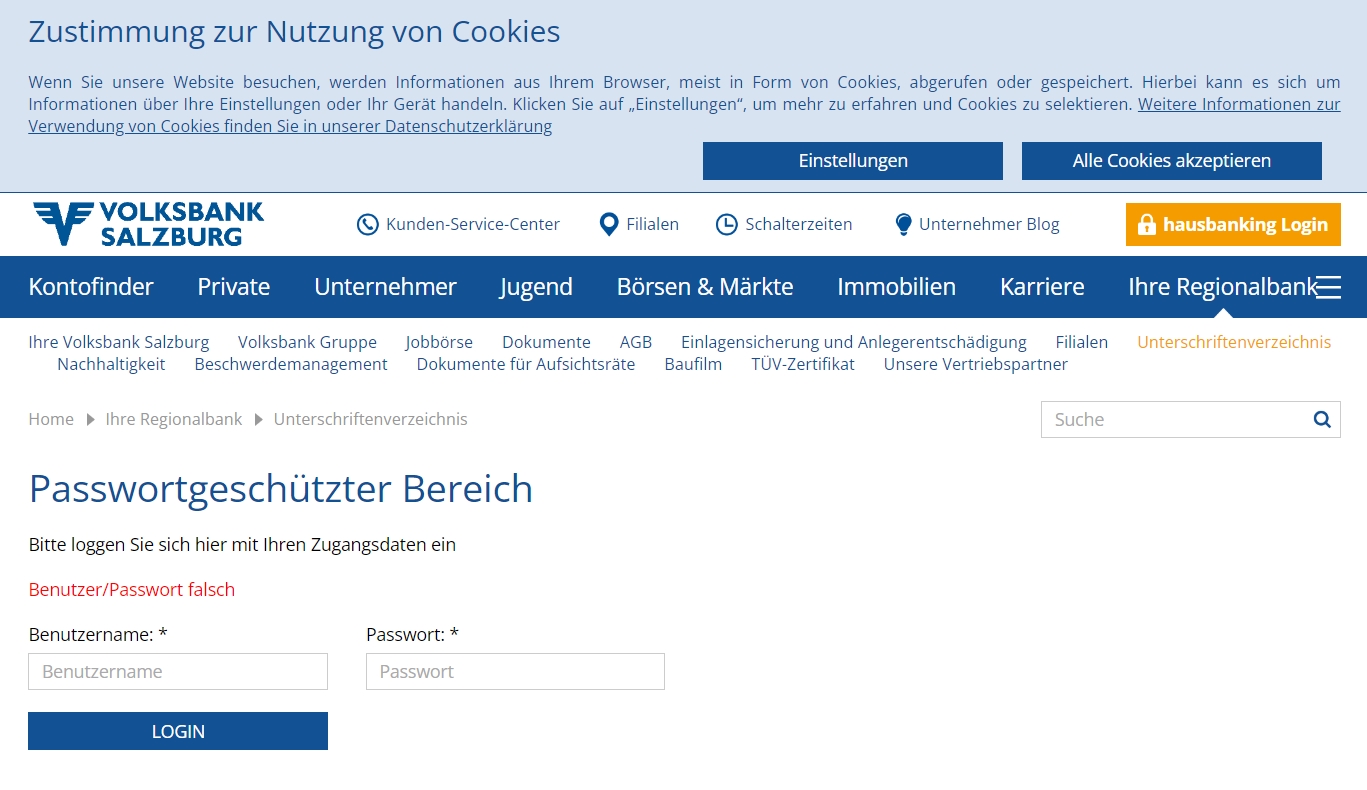1367x790 pixels.
Task: Open the Kunden-Service-Center link
Action: point(473,224)
